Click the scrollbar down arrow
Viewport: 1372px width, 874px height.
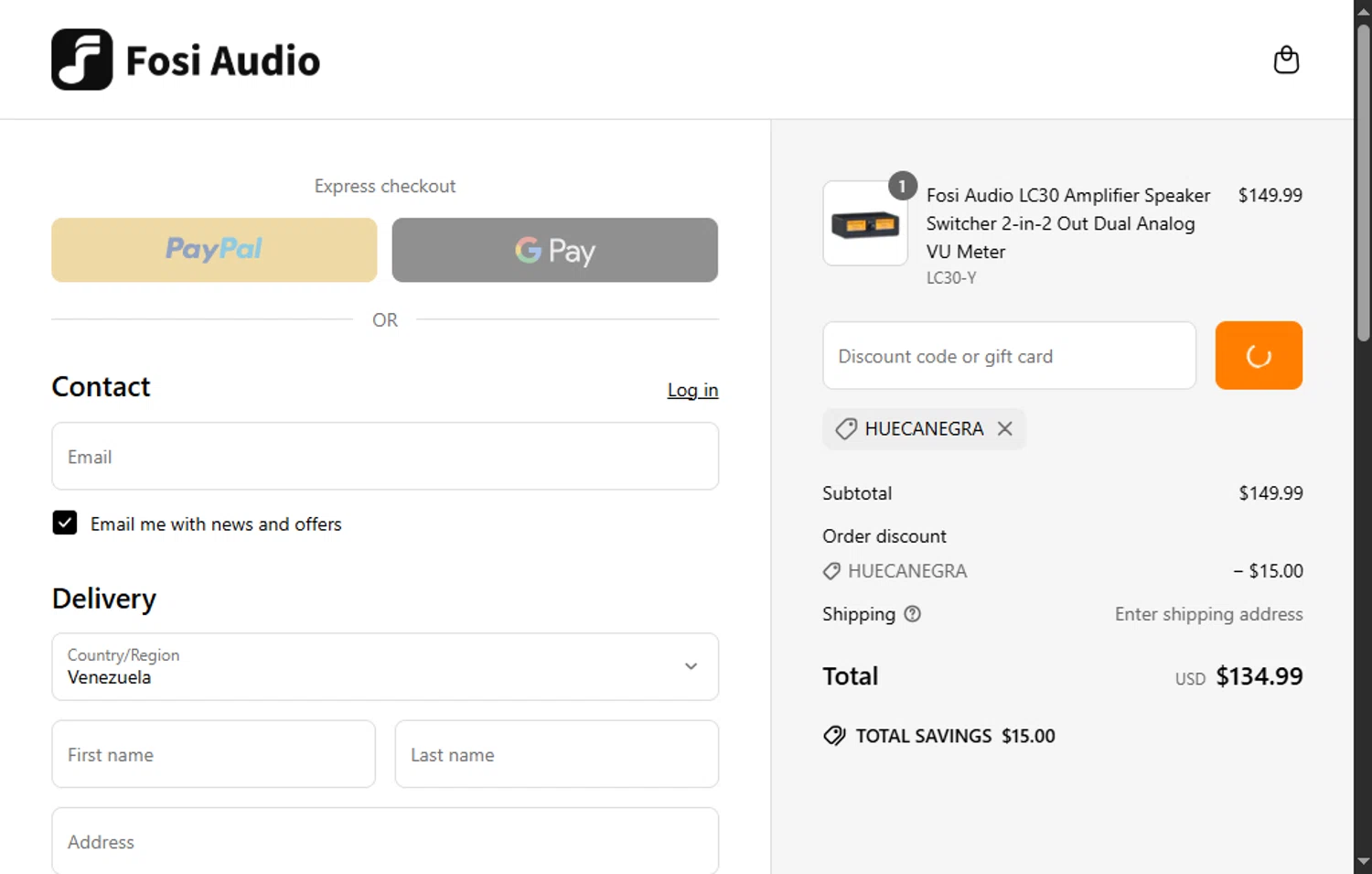(1363, 862)
